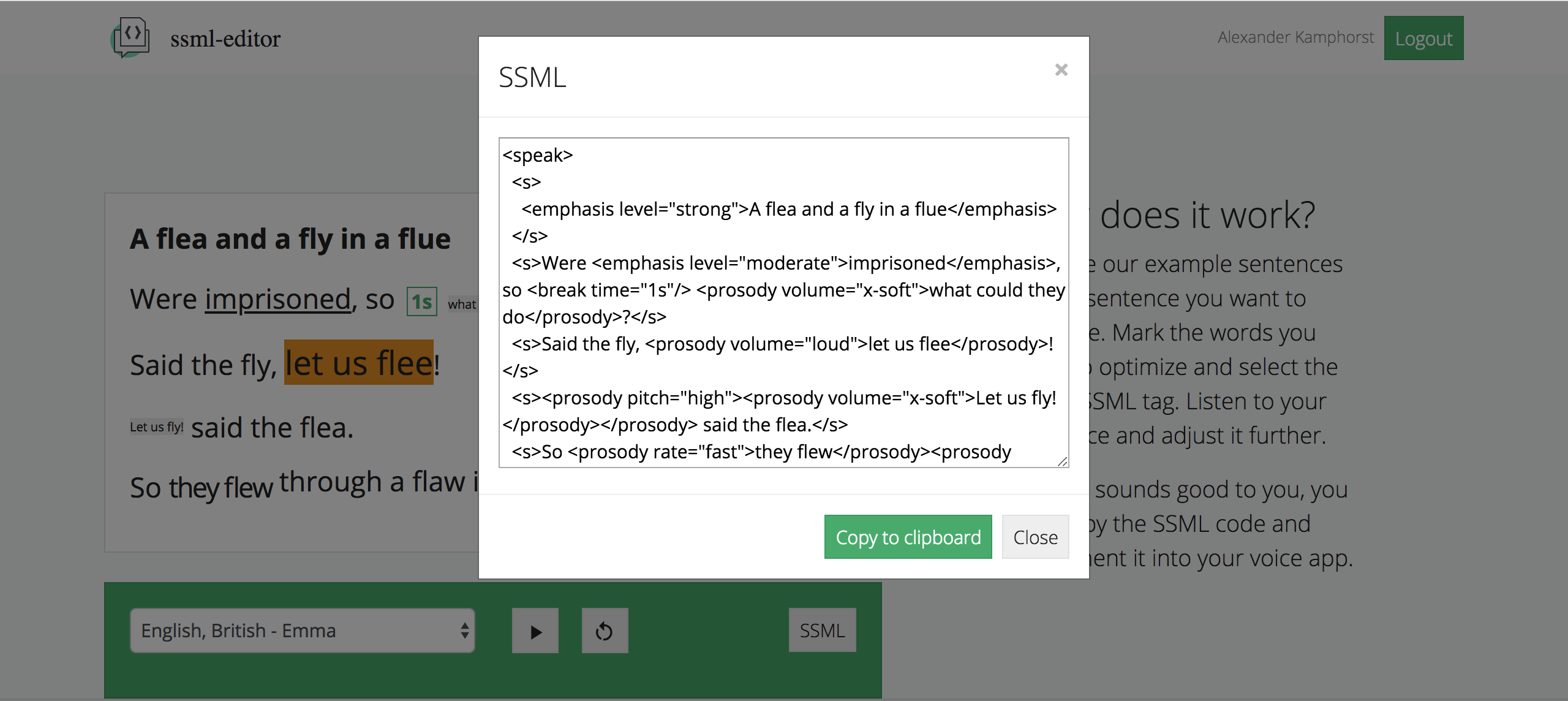The height and width of the screenshot is (701, 1568).
Task: Click the Alexander Kamphorst user name
Action: coord(1295,37)
